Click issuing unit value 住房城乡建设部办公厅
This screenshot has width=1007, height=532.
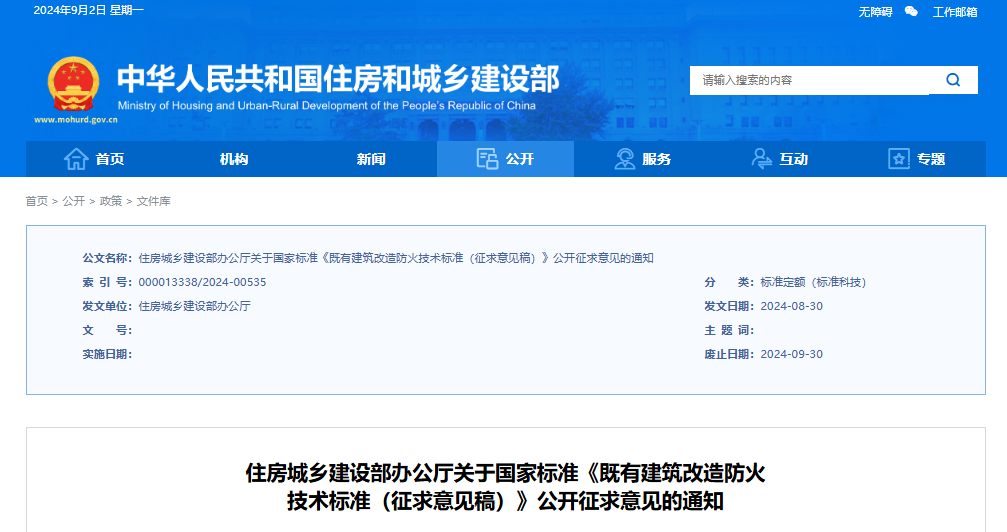(195, 306)
